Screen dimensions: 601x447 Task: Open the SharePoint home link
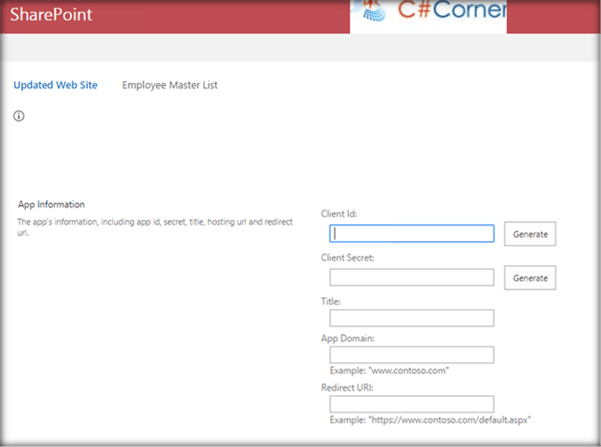pos(51,15)
